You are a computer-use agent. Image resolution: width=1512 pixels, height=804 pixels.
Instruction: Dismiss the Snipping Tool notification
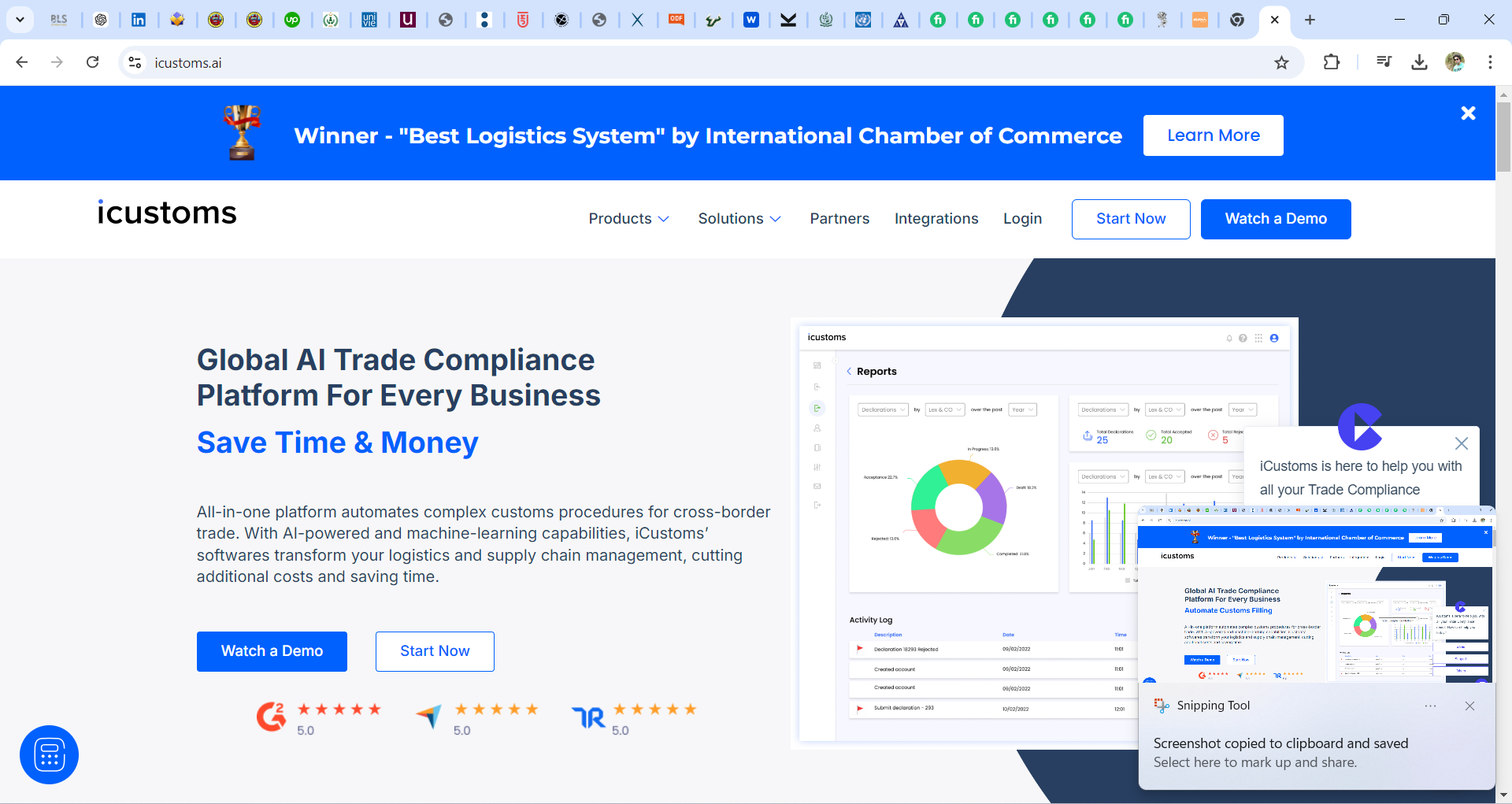(x=1469, y=706)
